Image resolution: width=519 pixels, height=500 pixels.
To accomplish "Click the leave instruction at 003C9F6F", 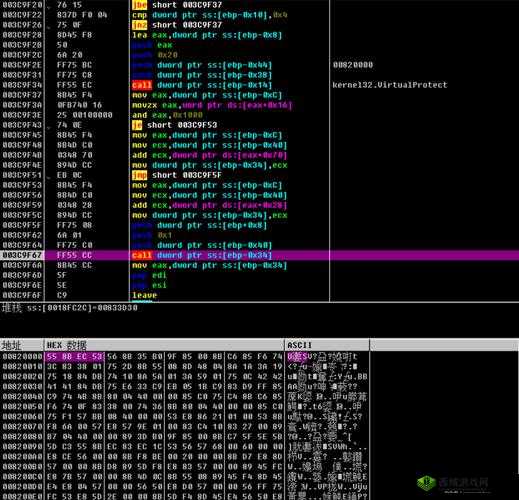I will click(x=144, y=295).
